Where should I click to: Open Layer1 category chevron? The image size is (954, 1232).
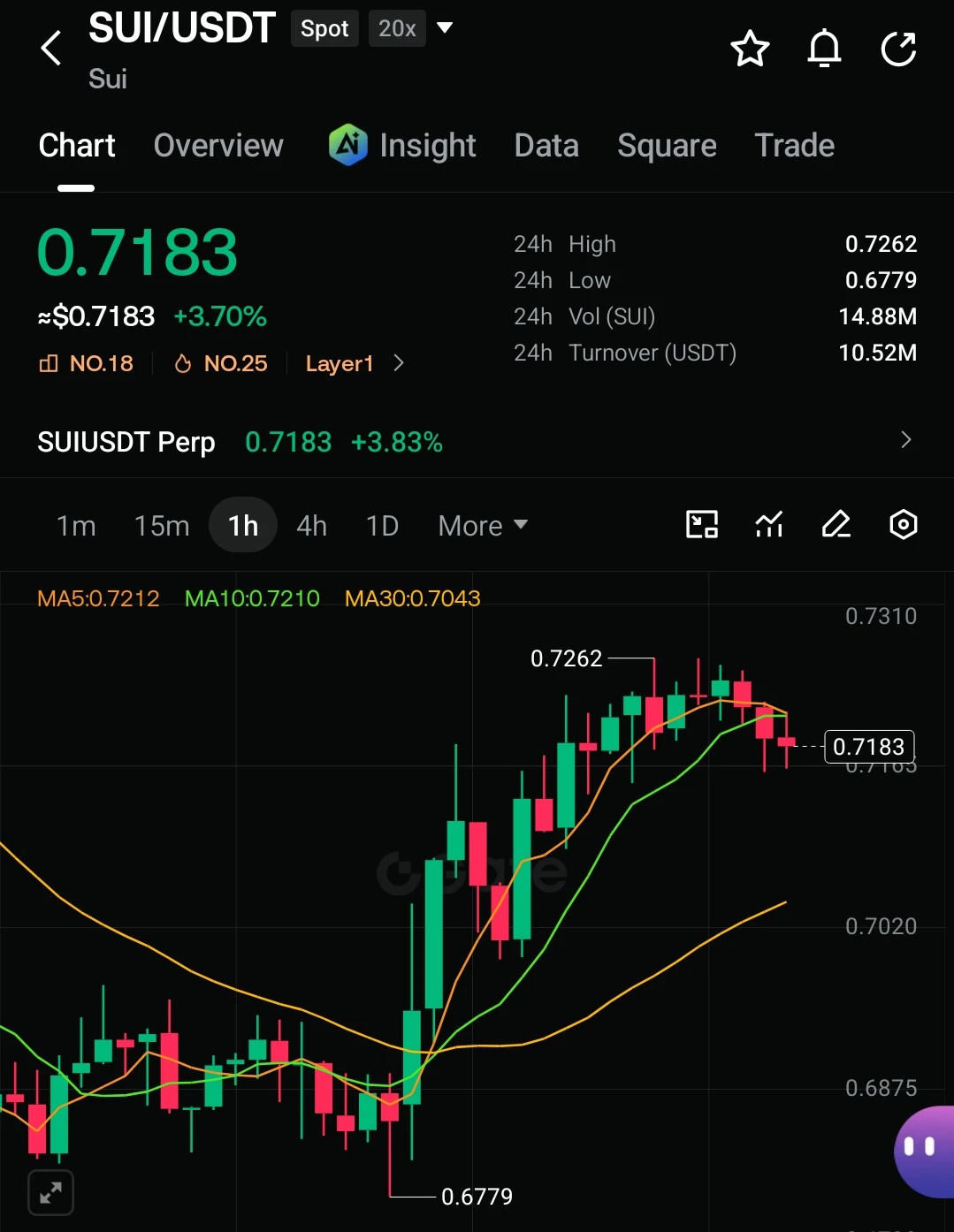tap(399, 363)
